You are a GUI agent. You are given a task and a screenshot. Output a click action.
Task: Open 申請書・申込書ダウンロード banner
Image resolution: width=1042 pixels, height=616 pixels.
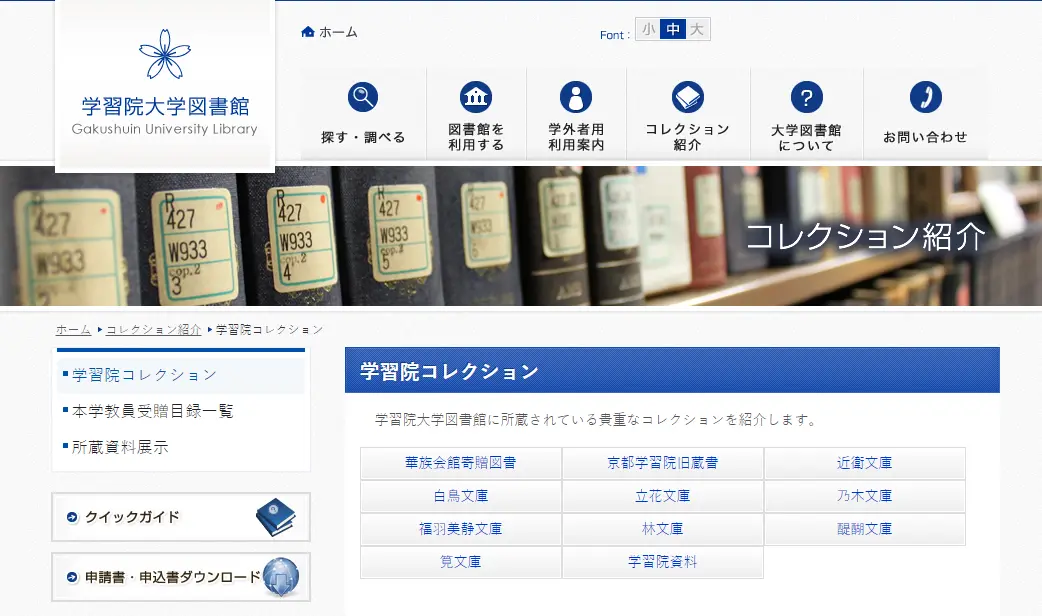tap(181, 577)
